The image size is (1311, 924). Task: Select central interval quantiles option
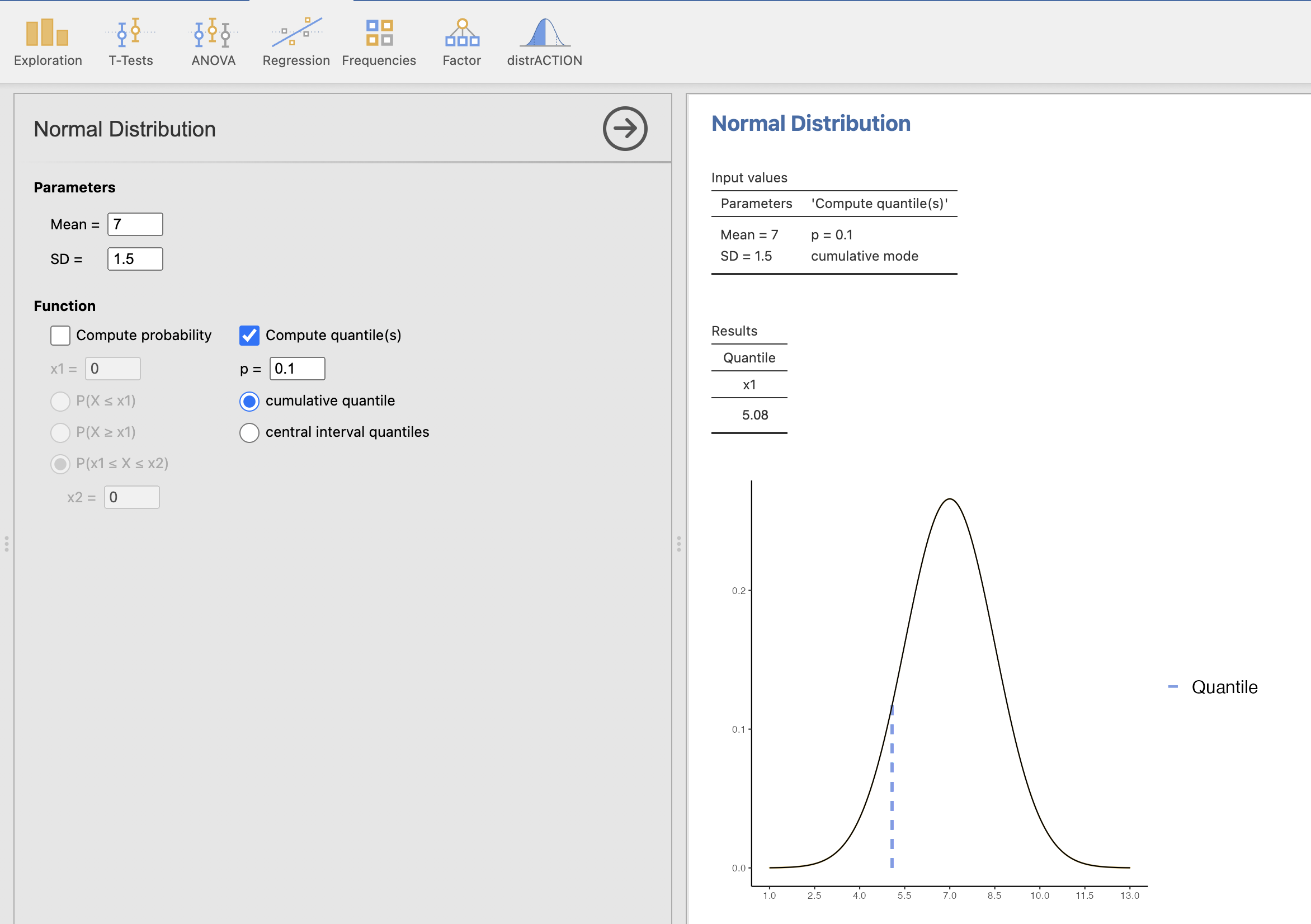[249, 432]
